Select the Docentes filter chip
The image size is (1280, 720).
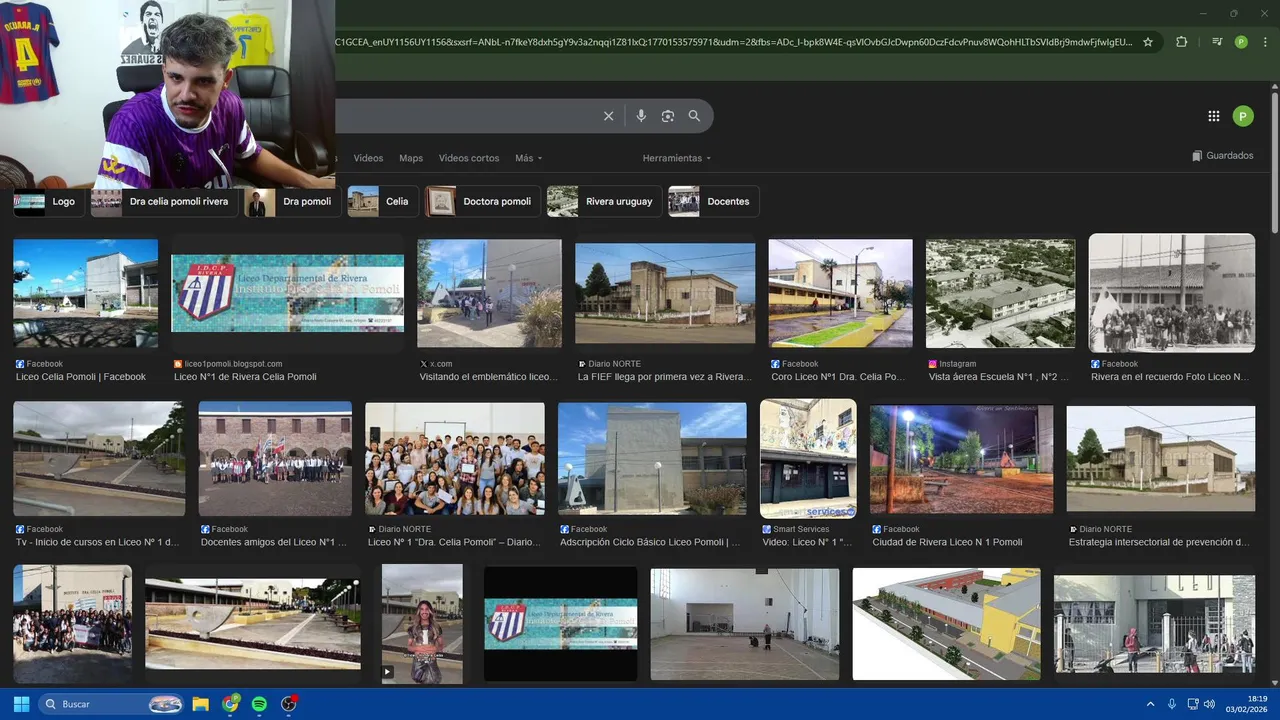pyautogui.click(x=713, y=201)
